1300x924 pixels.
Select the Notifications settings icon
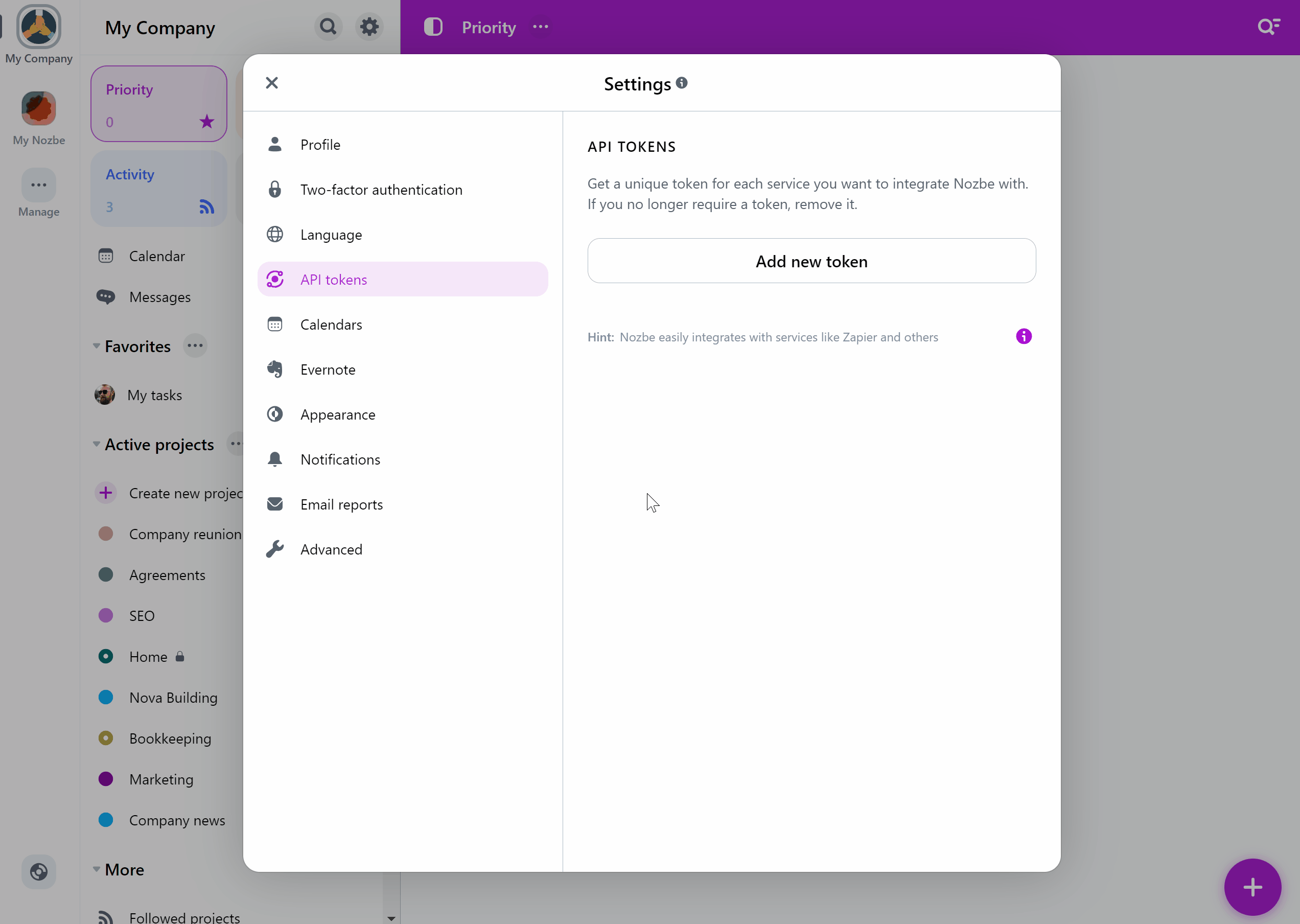pyautogui.click(x=275, y=459)
